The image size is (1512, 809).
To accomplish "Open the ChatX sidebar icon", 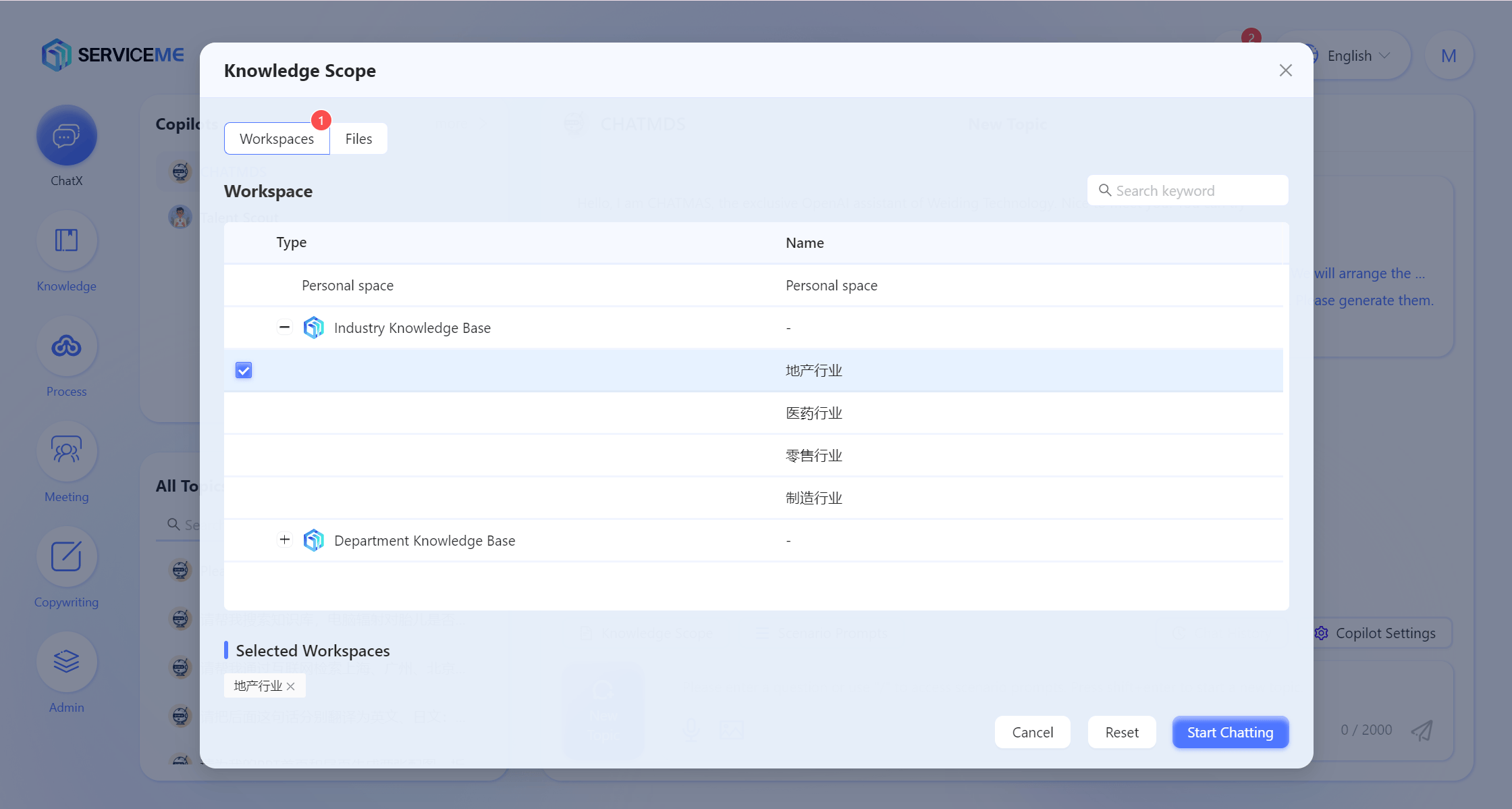I will [66, 136].
